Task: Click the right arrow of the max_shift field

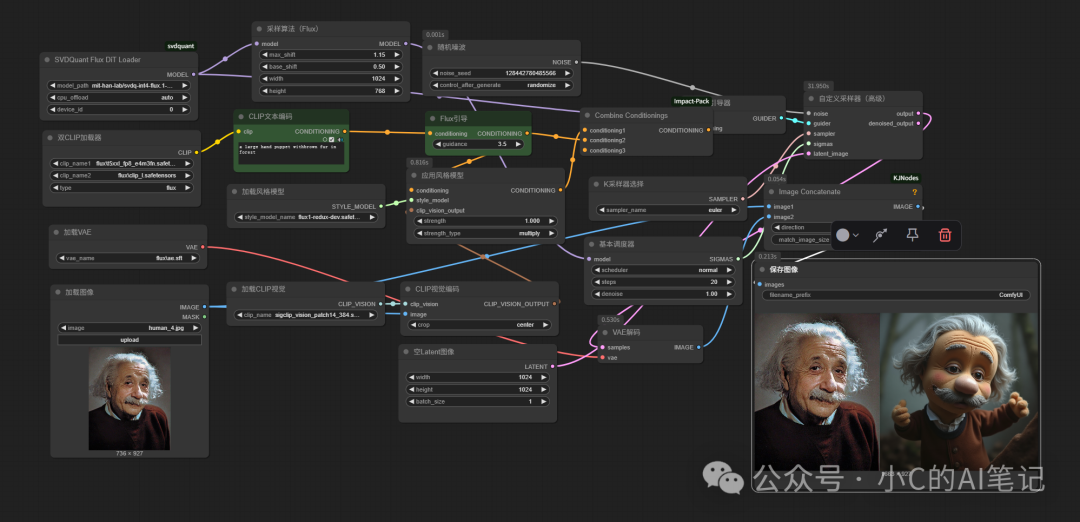Action: pyautogui.click(x=397, y=55)
